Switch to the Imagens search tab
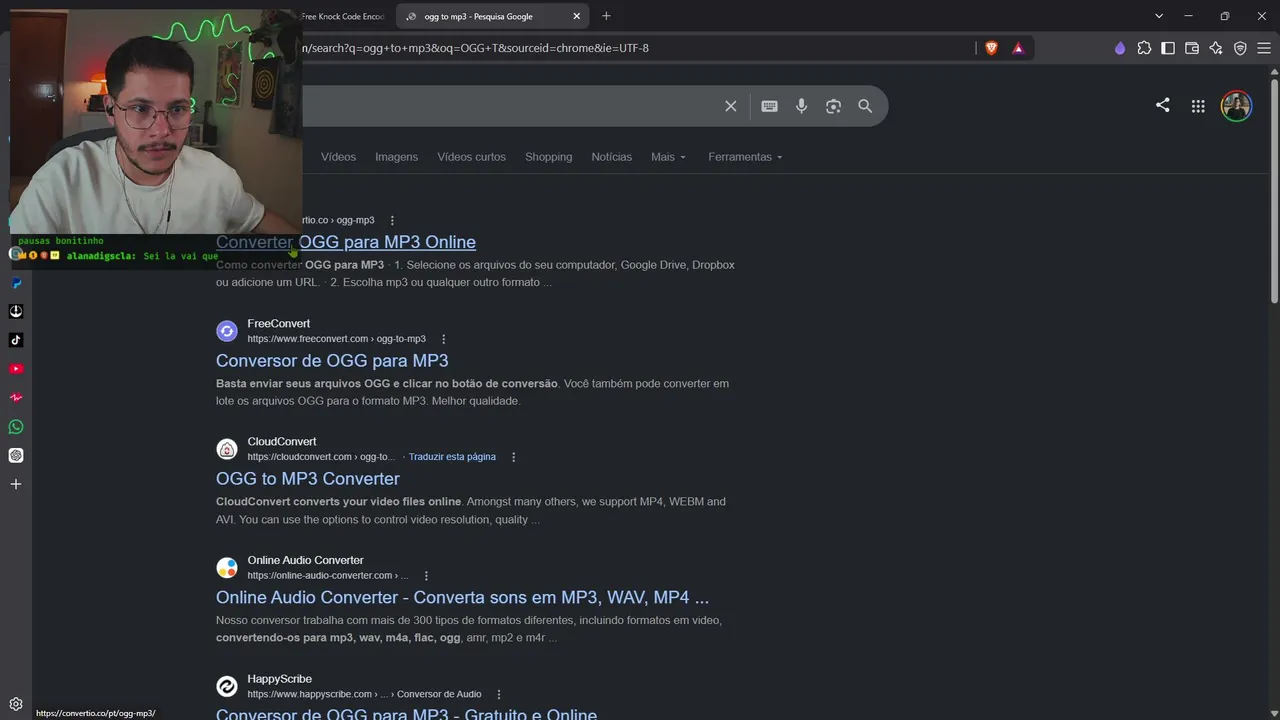The image size is (1280, 720). pos(396,157)
